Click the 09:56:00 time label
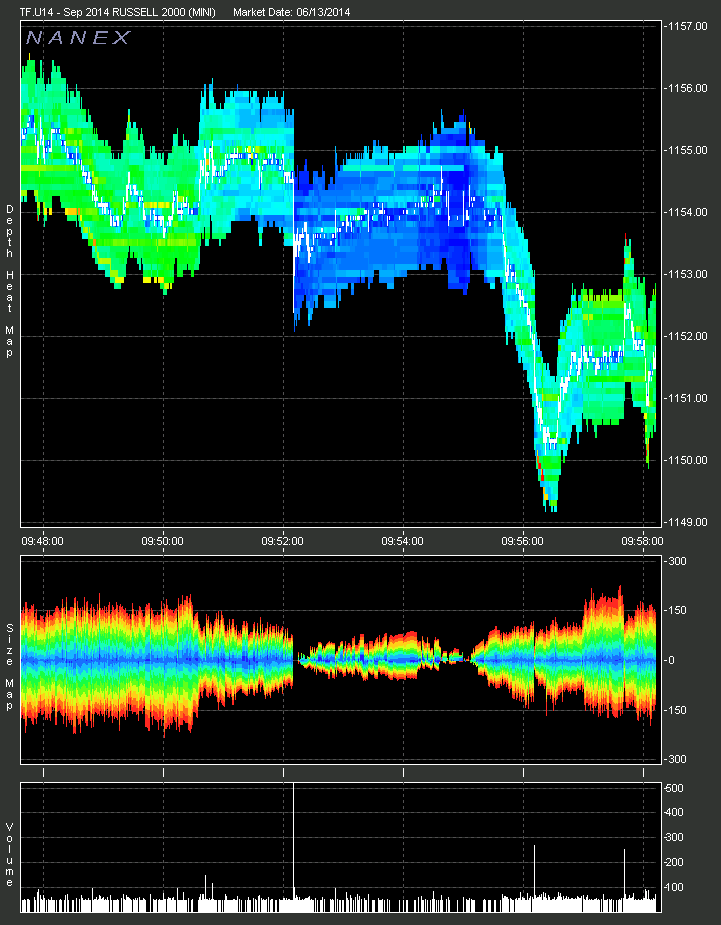 click(x=523, y=540)
